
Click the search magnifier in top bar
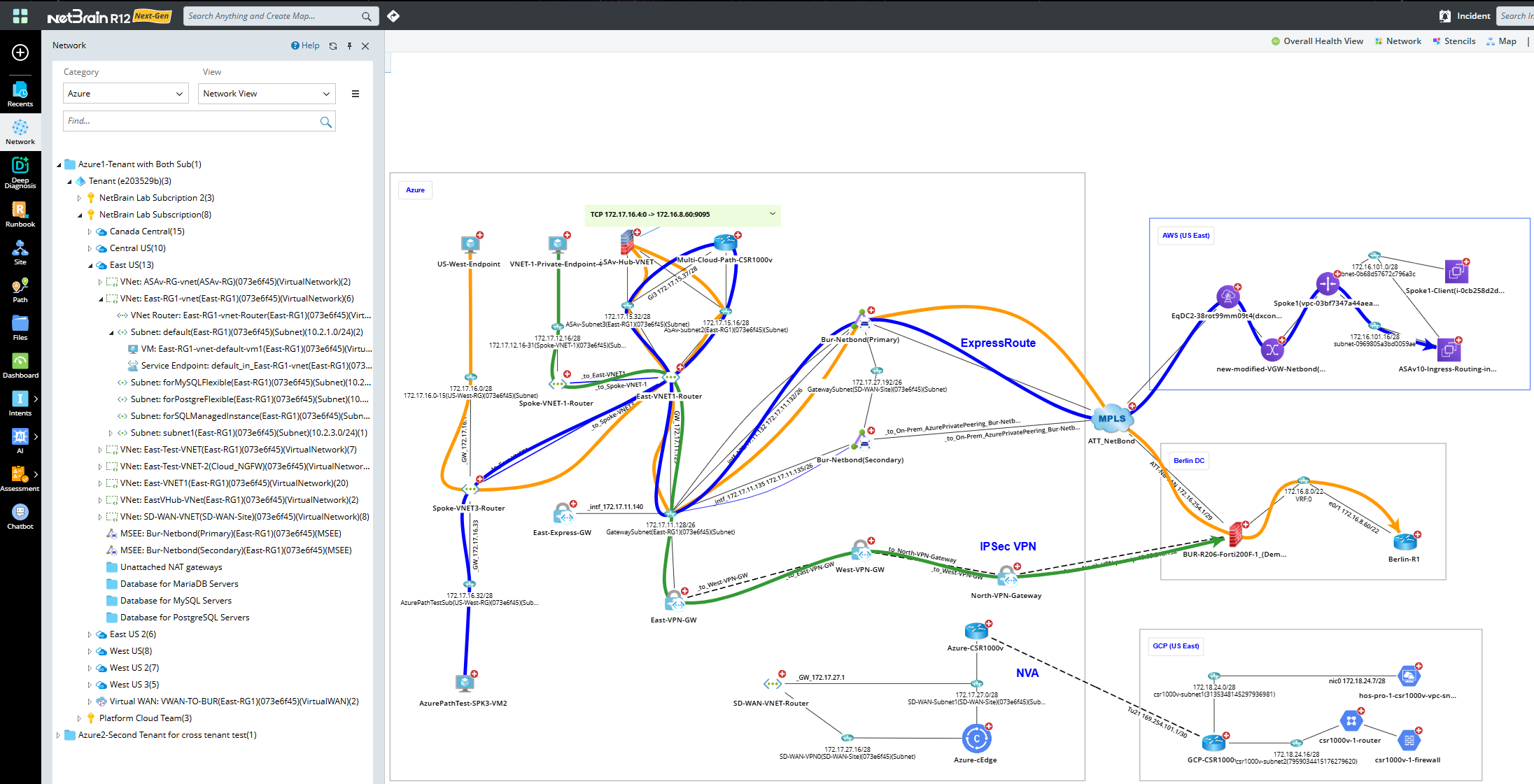(x=366, y=16)
